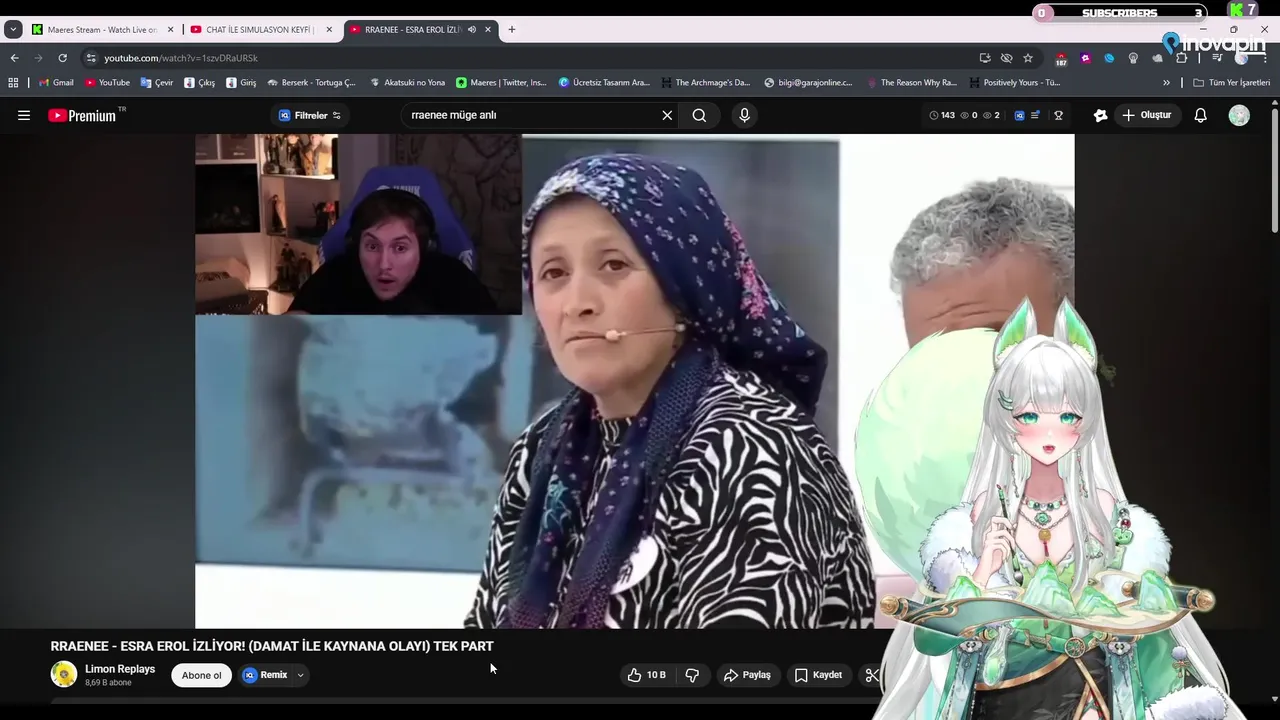Viewport: 1280px width, 720px height.
Task: Reload the page in the browser
Action: coord(62,58)
